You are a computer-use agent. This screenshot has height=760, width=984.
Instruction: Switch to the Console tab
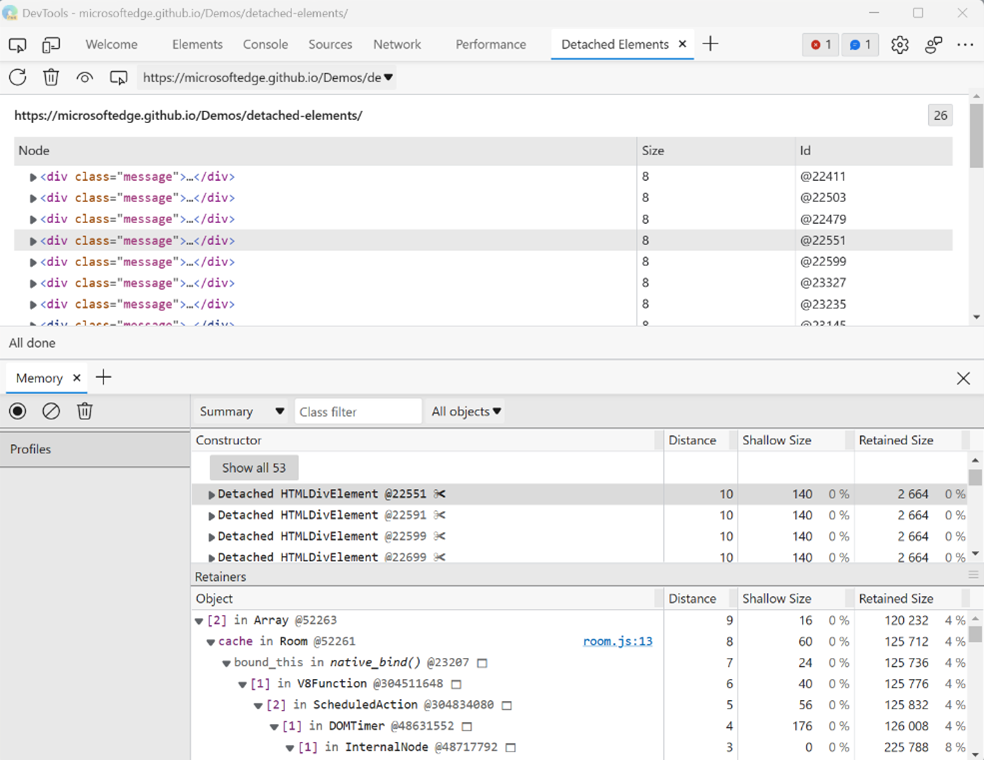click(265, 45)
